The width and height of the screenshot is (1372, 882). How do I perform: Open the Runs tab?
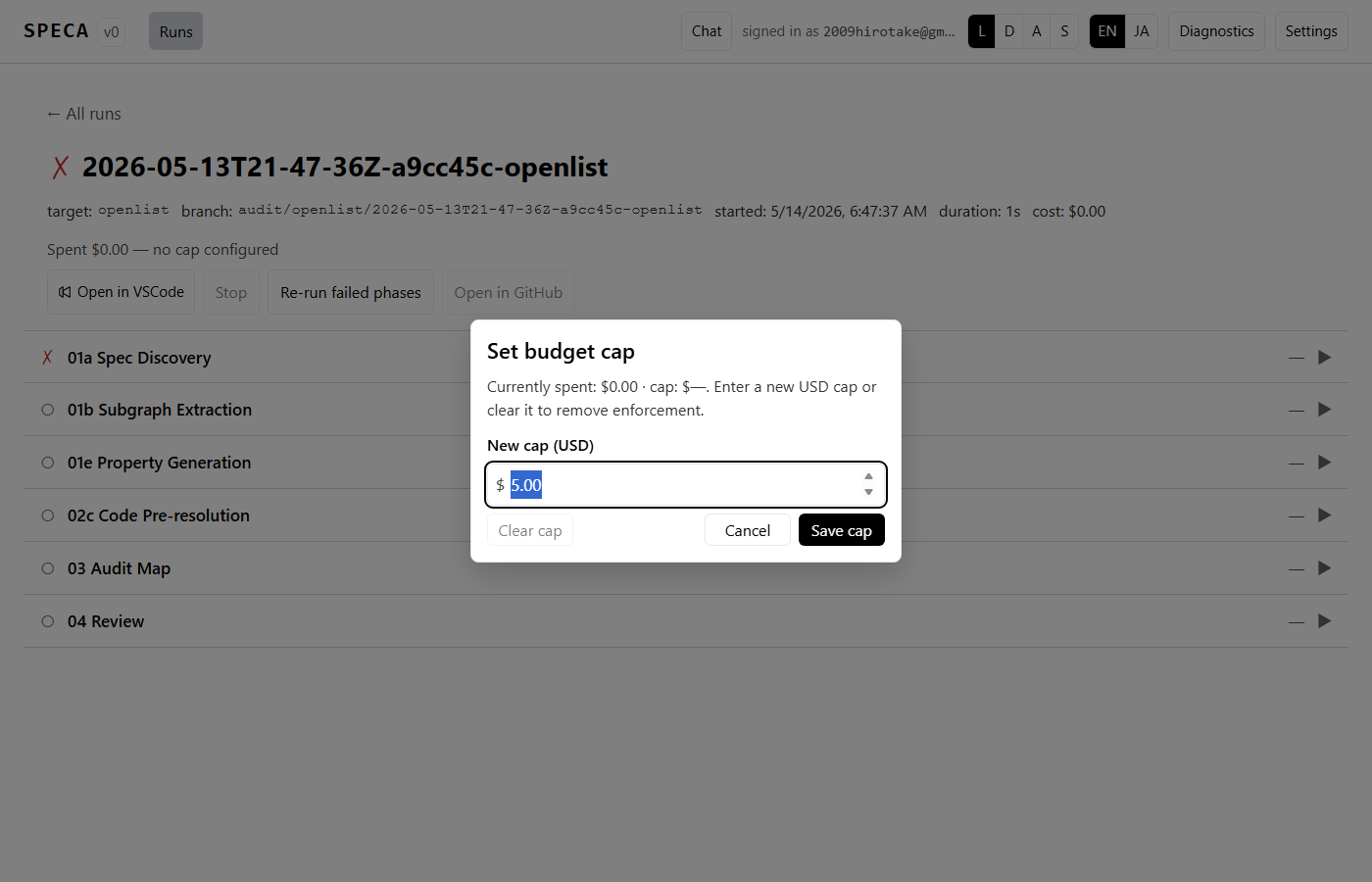(175, 31)
